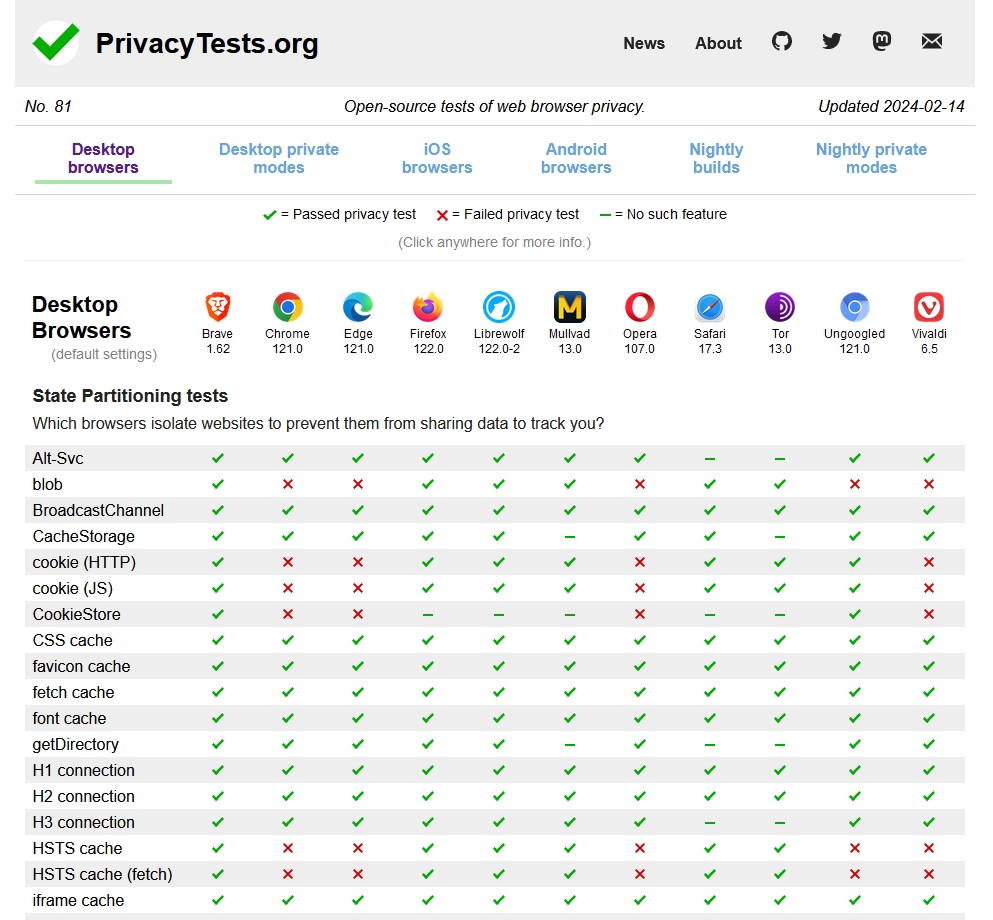Click the HSTS cache row label

[77, 848]
